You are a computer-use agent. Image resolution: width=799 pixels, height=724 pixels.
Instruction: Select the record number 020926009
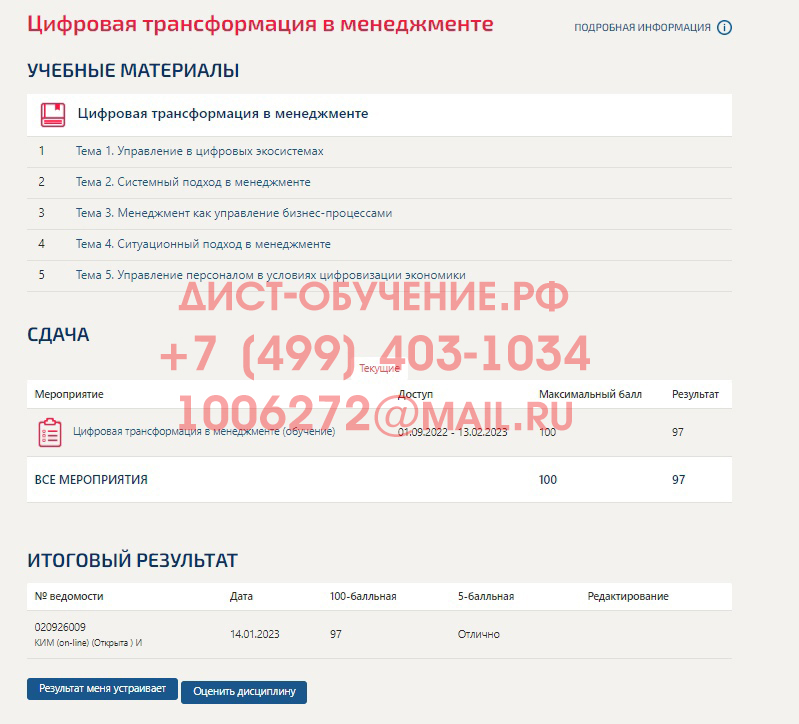[x=60, y=627]
